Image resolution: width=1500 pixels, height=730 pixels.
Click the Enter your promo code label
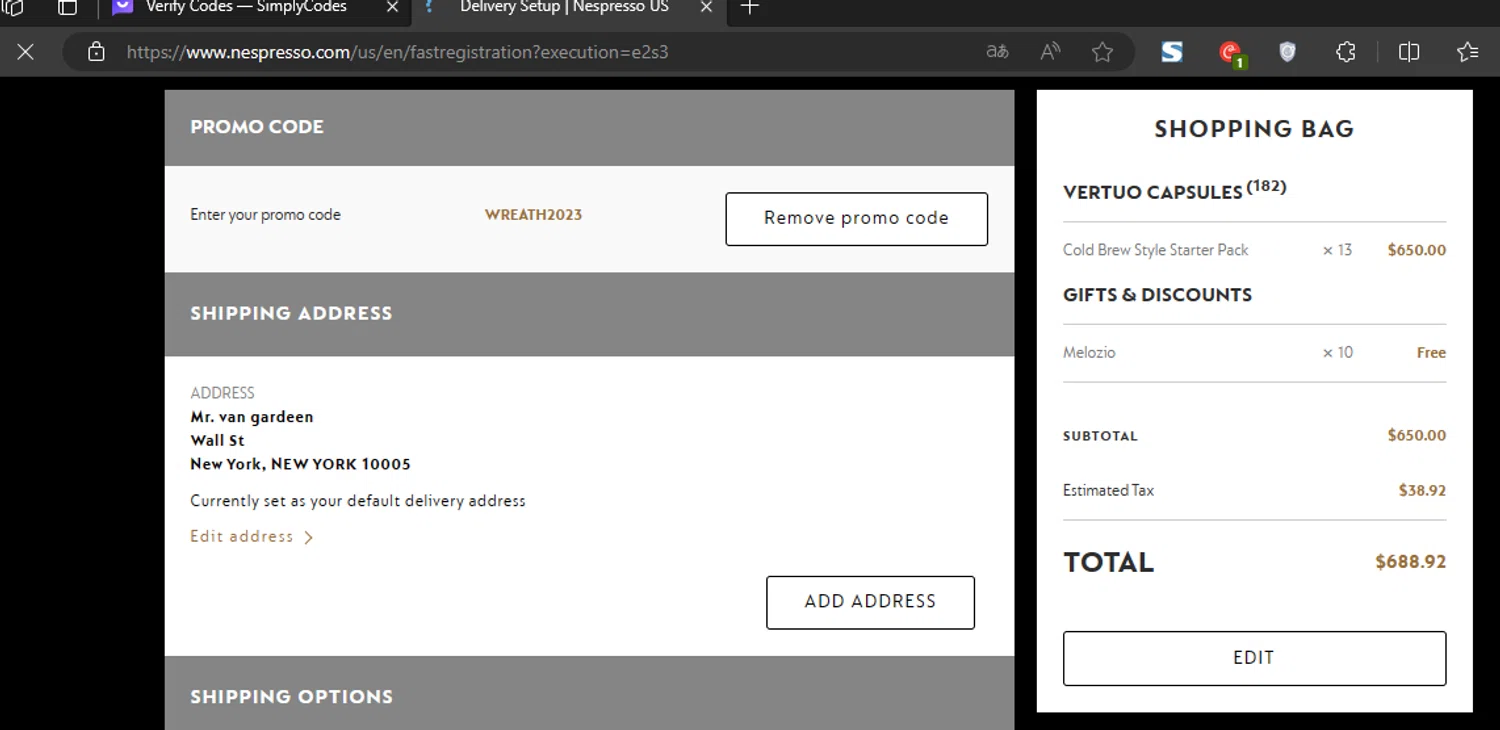(x=265, y=215)
